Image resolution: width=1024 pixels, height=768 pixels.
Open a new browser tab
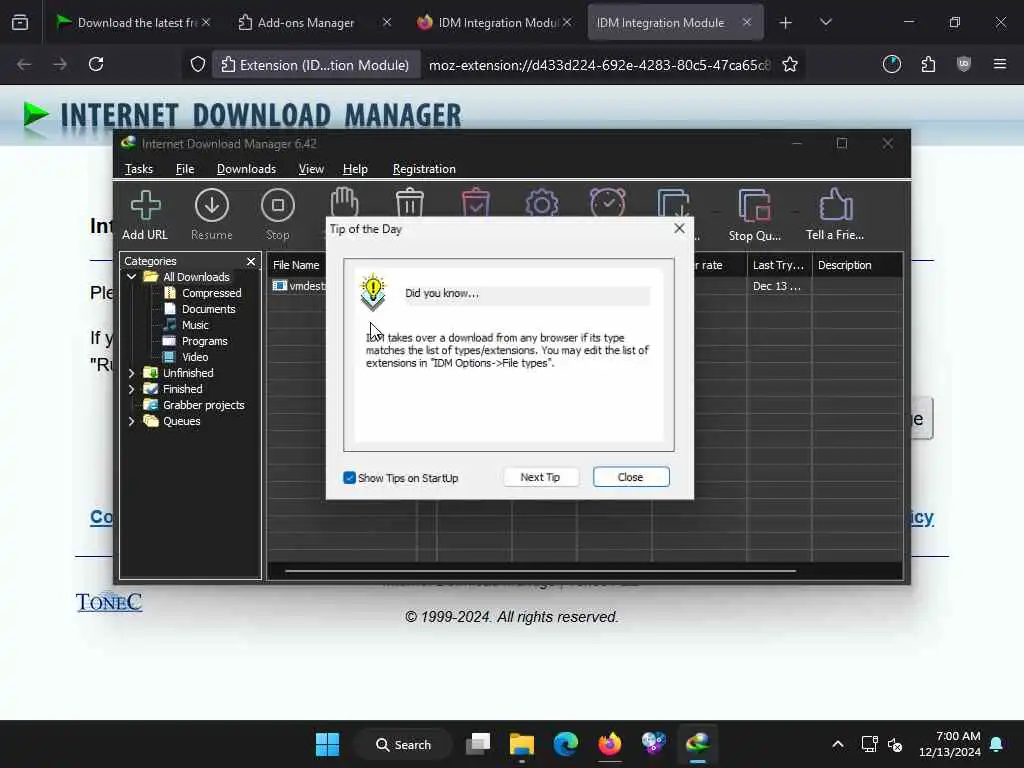(x=786, y=23)
